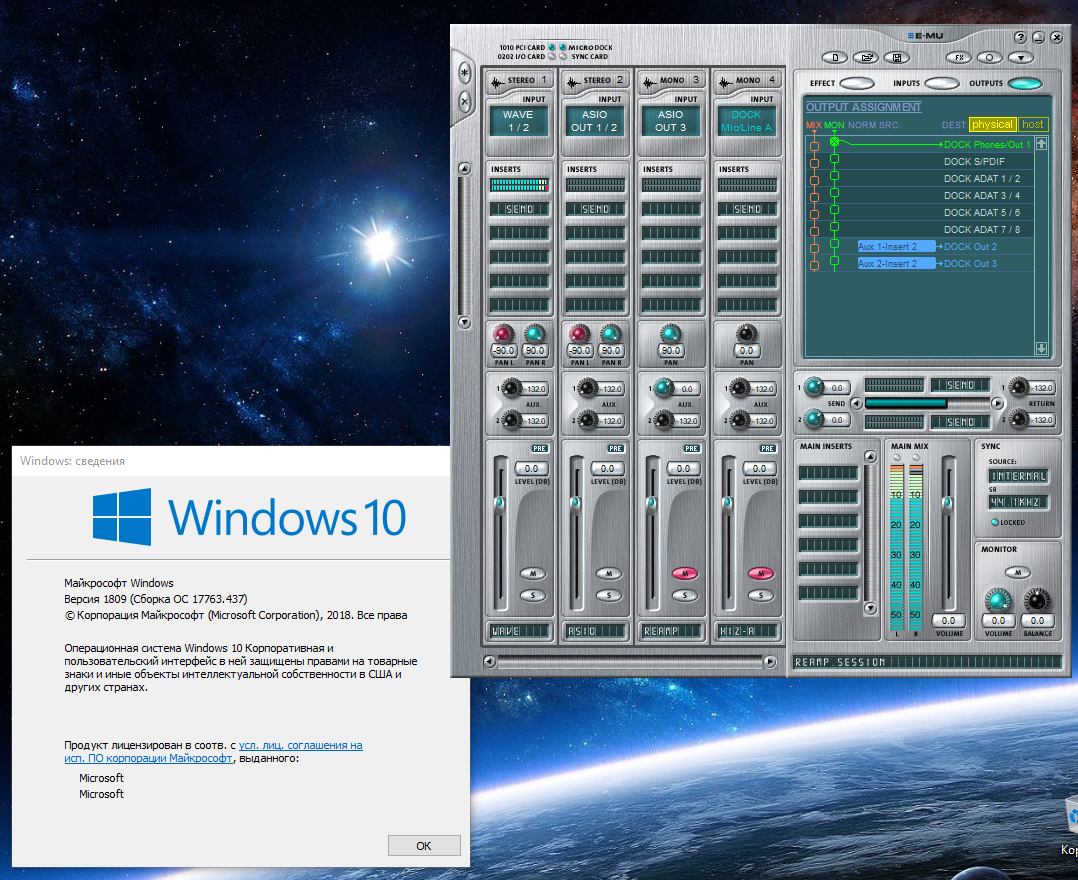Save session using the floppy disk icon

click(896, 58)
